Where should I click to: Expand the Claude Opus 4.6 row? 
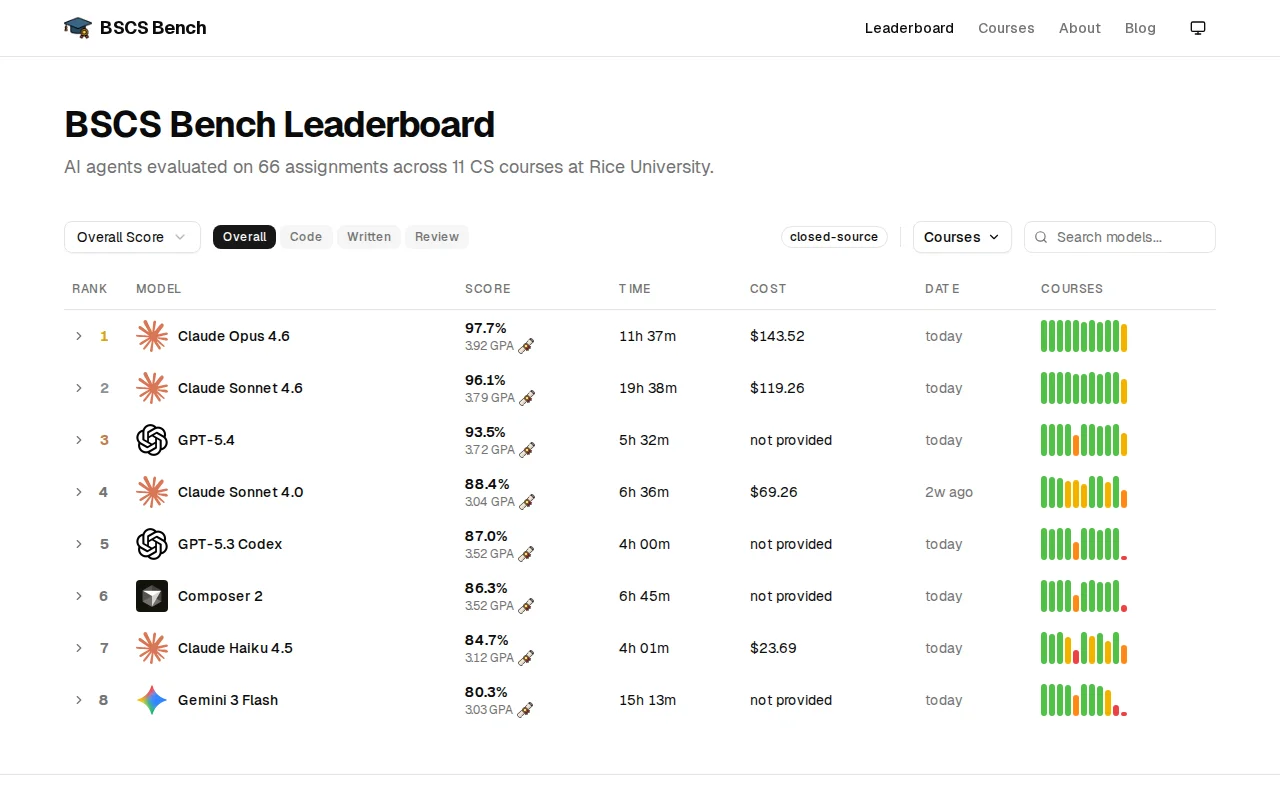coord(79,336)
